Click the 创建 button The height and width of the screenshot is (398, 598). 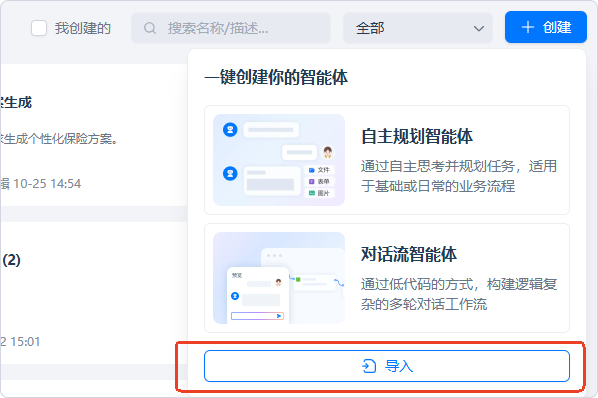[x=546, y=27]
